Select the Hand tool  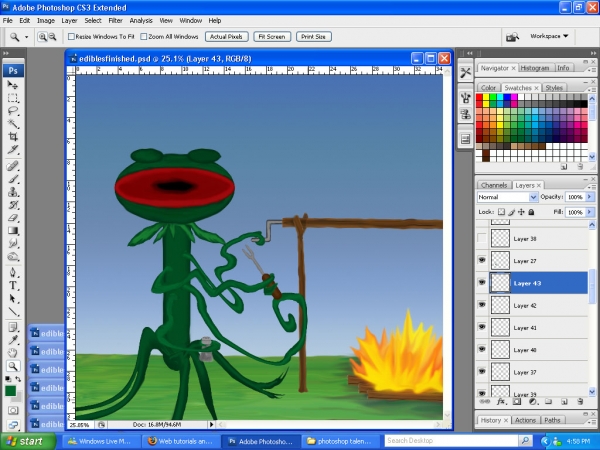click(x=13, y=353)
